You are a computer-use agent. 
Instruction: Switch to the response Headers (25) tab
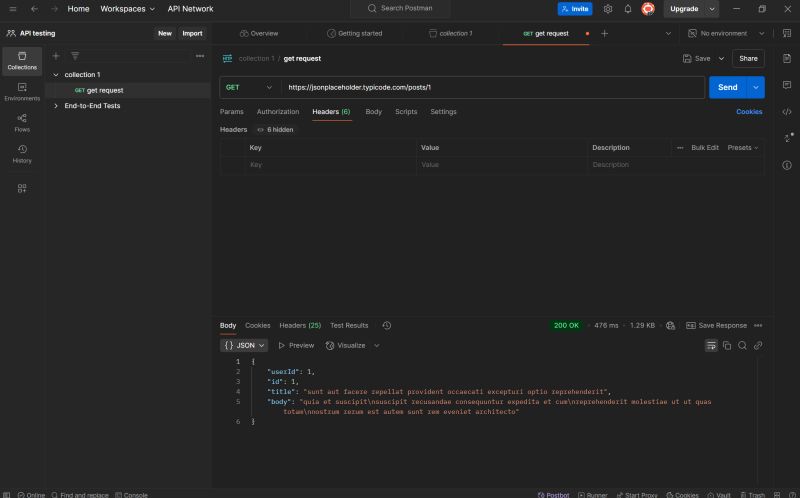point(300,326)
